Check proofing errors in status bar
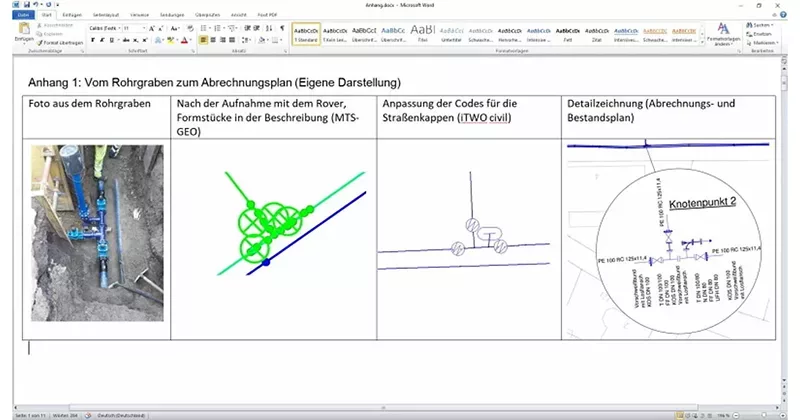The height and width of the screenshot is (420, 800). pyautogui.click(x=88, y=415)
